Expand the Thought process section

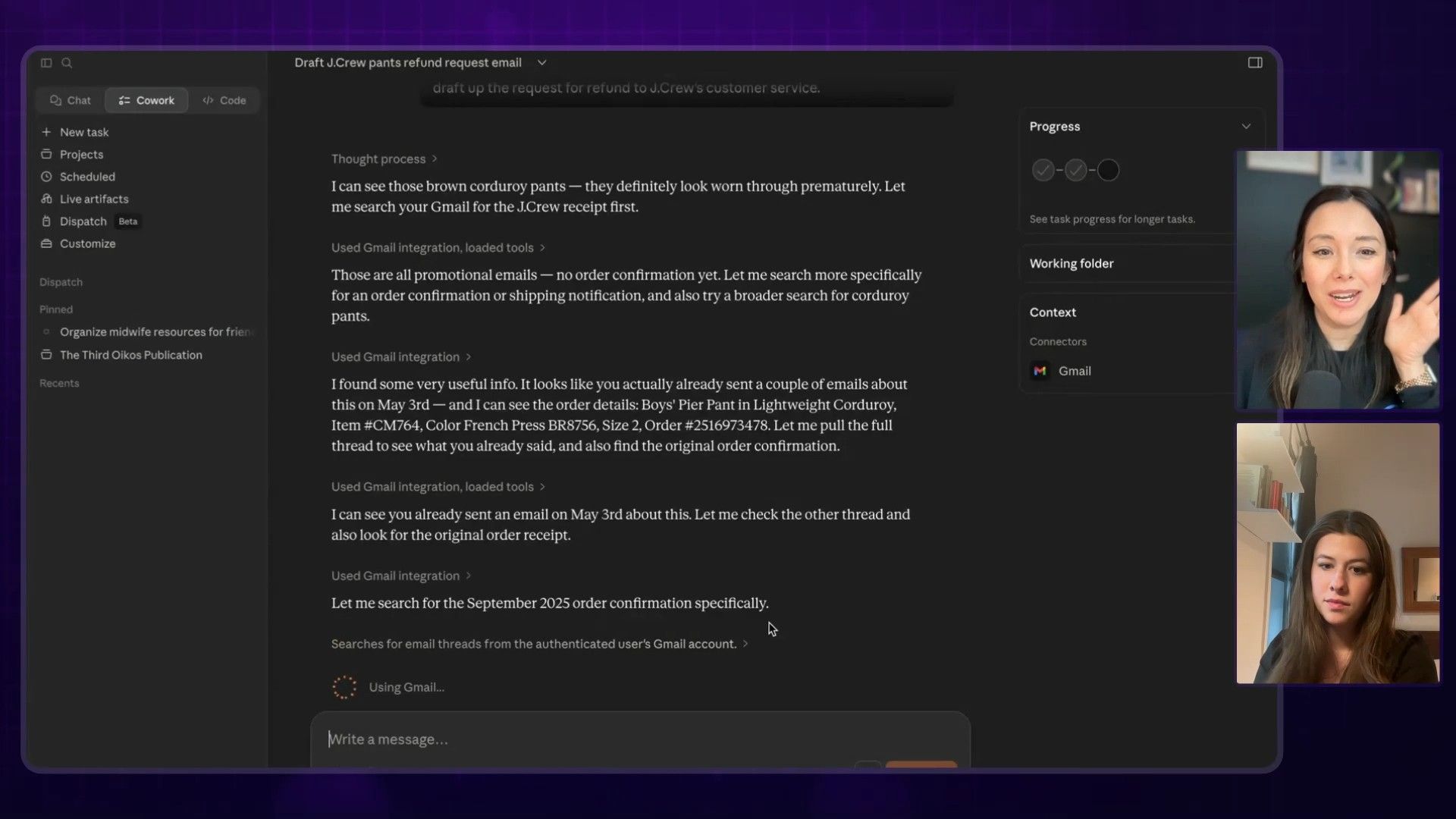[x=384, y=159]
